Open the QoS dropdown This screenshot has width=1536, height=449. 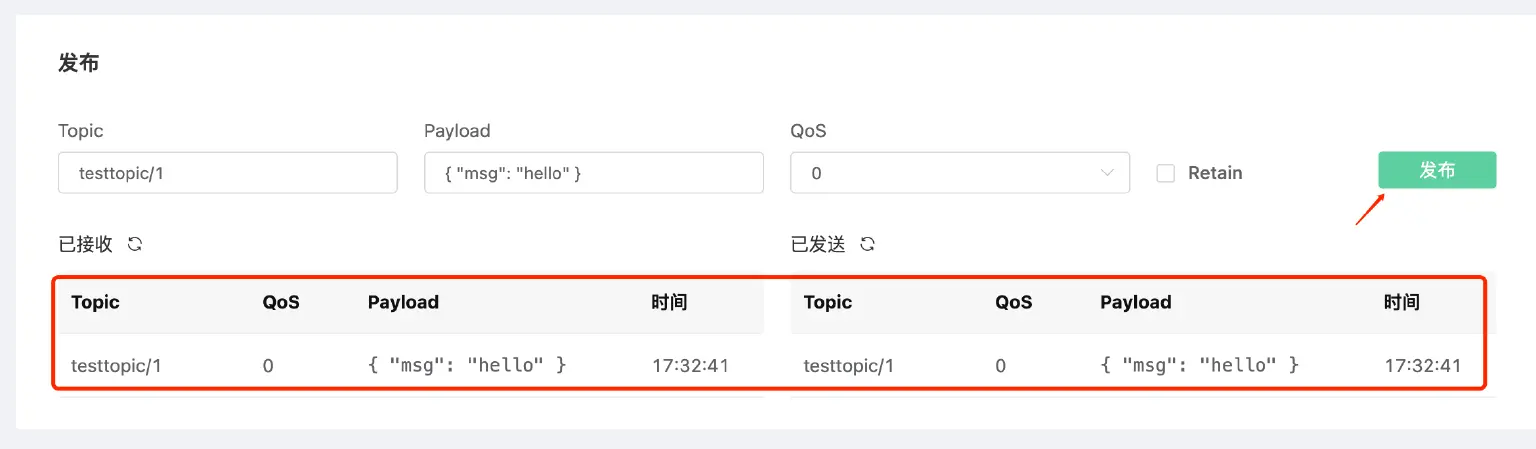click(x=960, y=173)
